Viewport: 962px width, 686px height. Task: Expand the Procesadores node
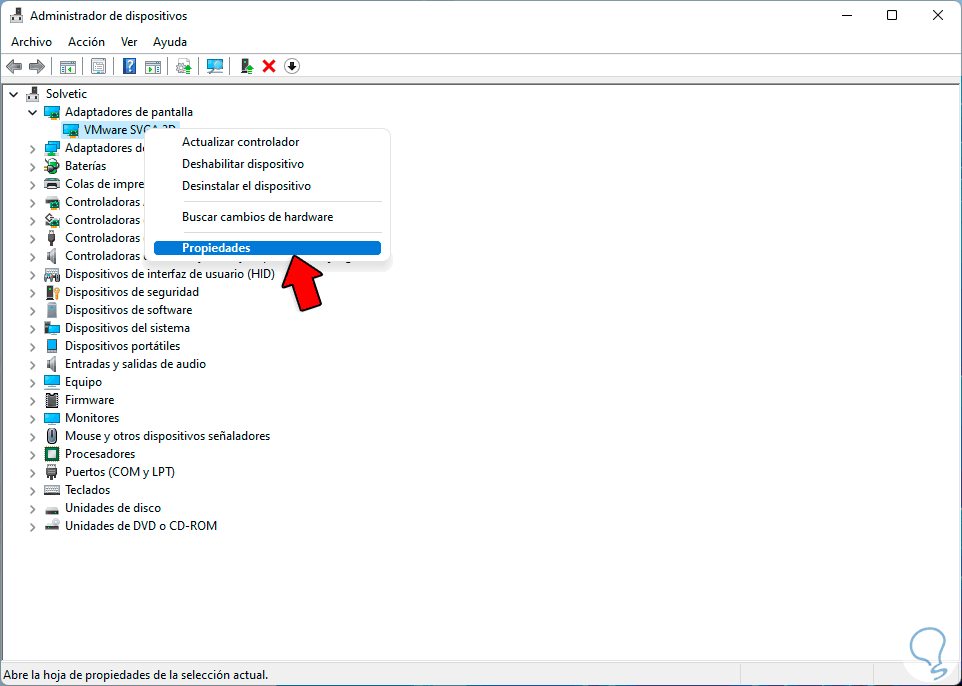pos(33,455)
